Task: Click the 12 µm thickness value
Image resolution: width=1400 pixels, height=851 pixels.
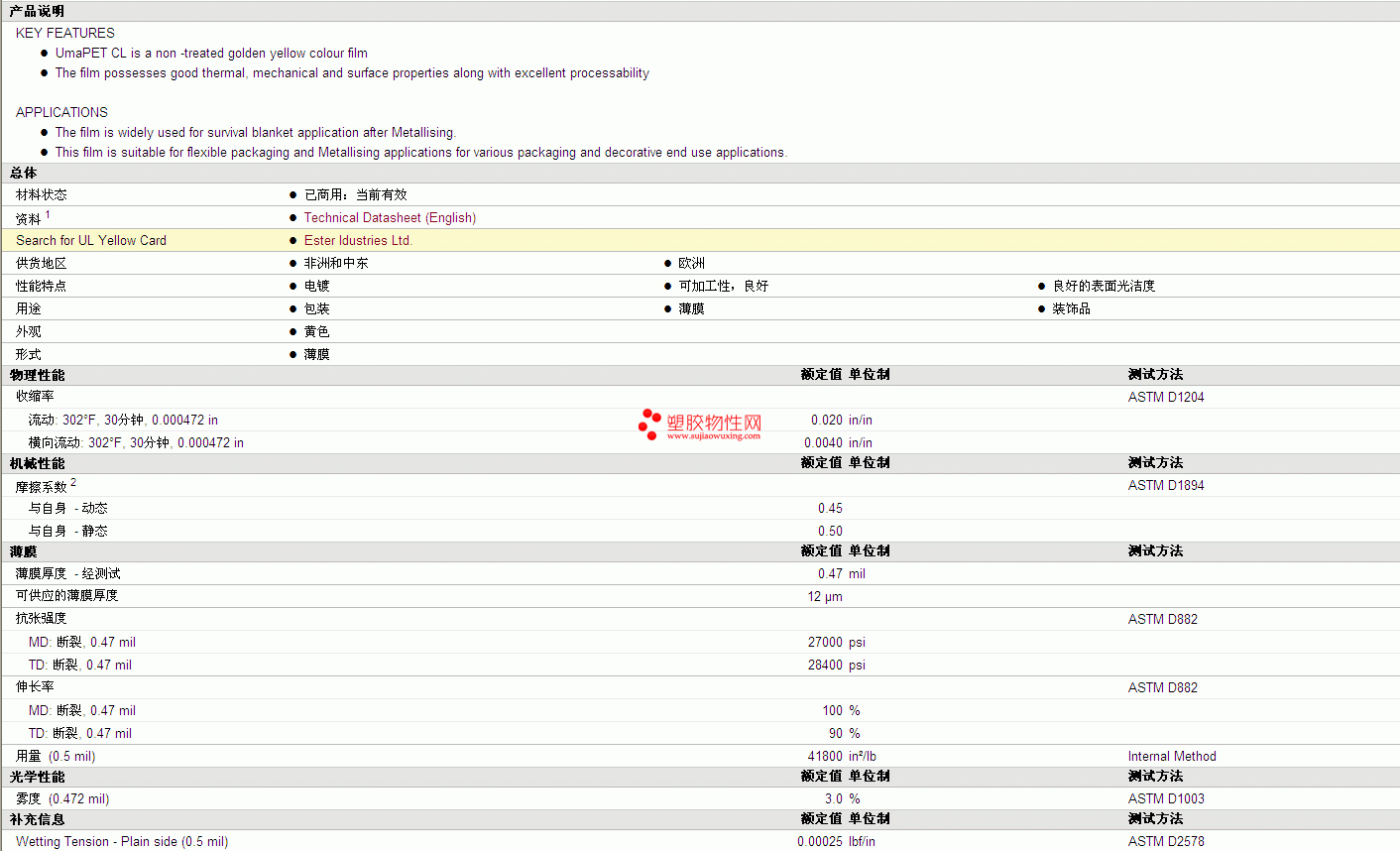Action: coord(825,596)
